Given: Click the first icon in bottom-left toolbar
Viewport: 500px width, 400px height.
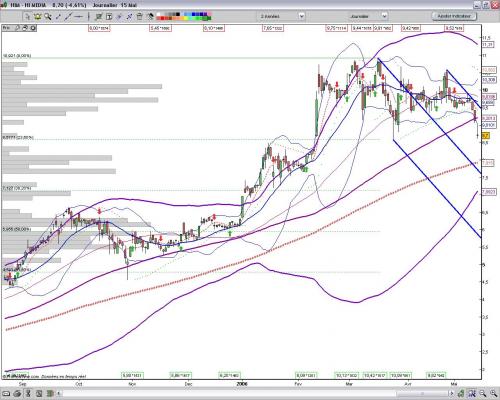Looking at the screenshot, I should pos(7,393).
